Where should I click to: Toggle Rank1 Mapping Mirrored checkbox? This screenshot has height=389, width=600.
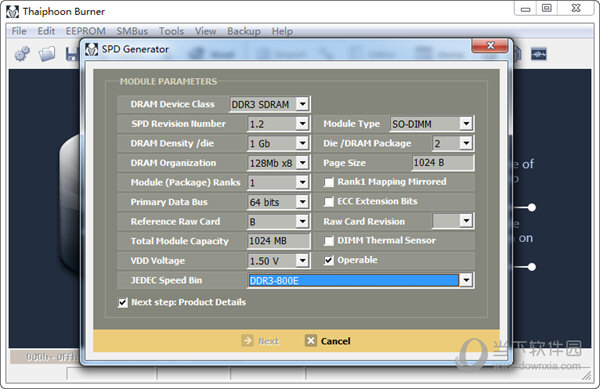(329, 182)
